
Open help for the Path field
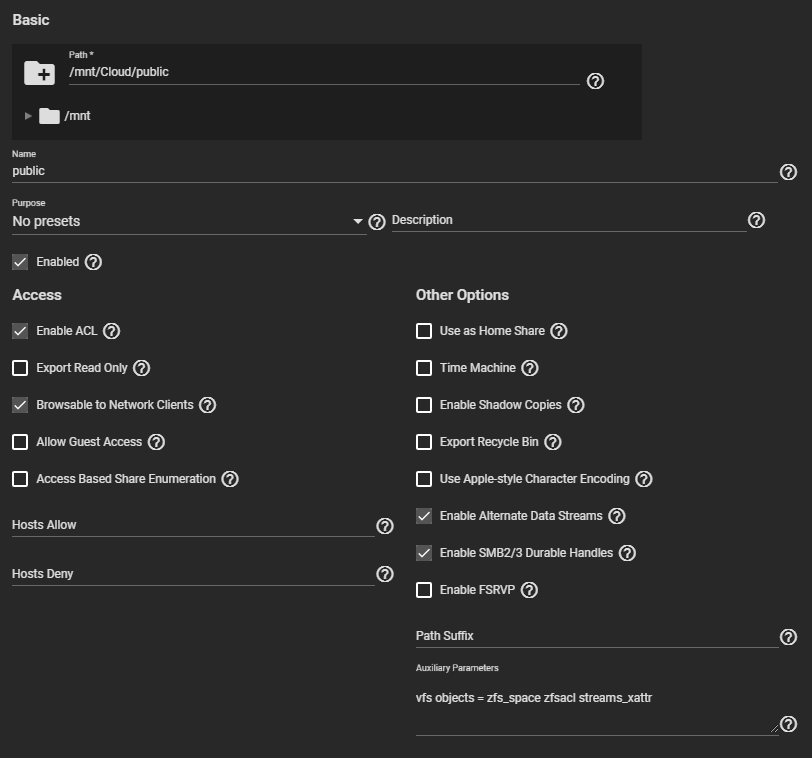coord(595,81)
